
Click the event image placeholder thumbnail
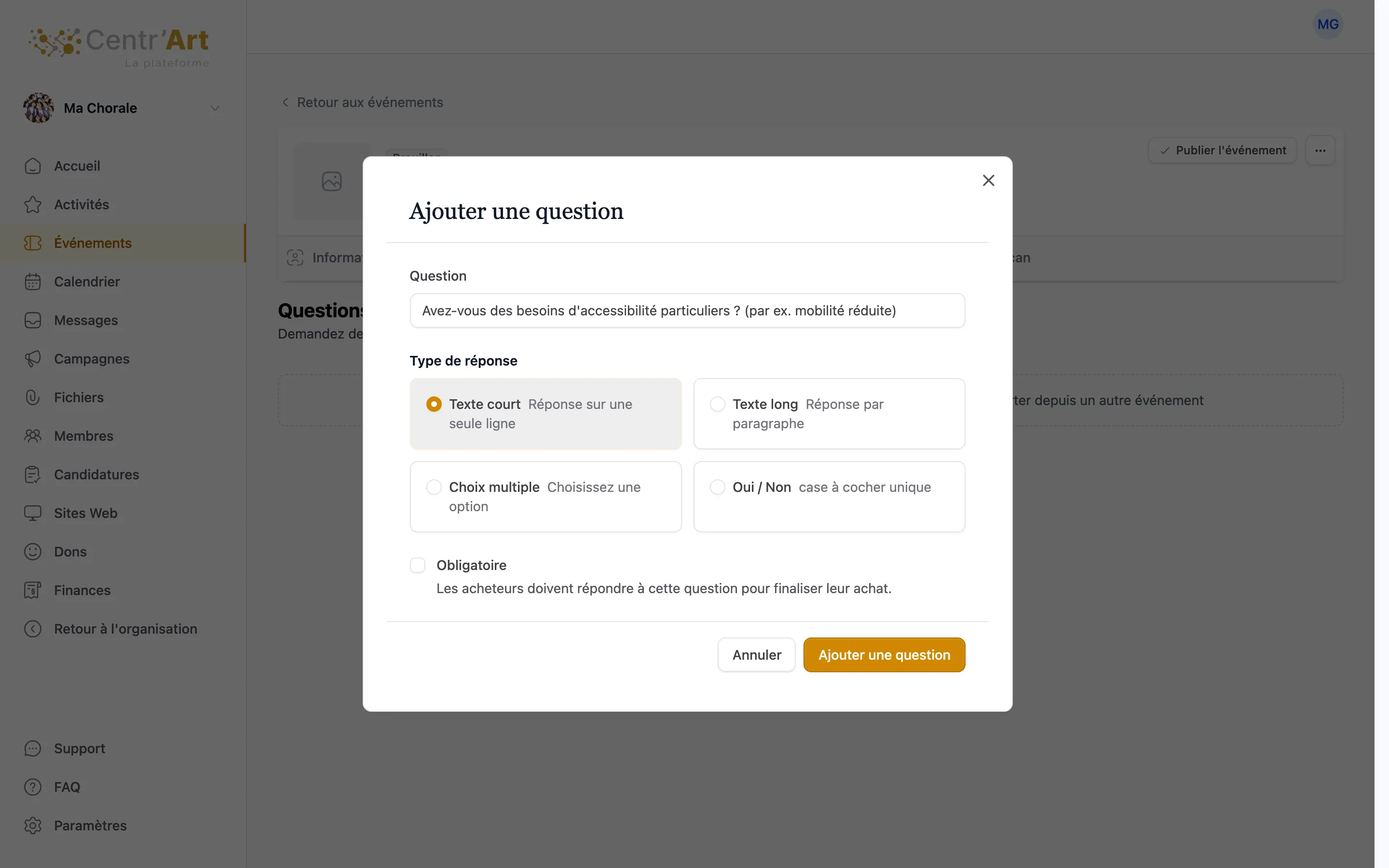tap(331, 181)
